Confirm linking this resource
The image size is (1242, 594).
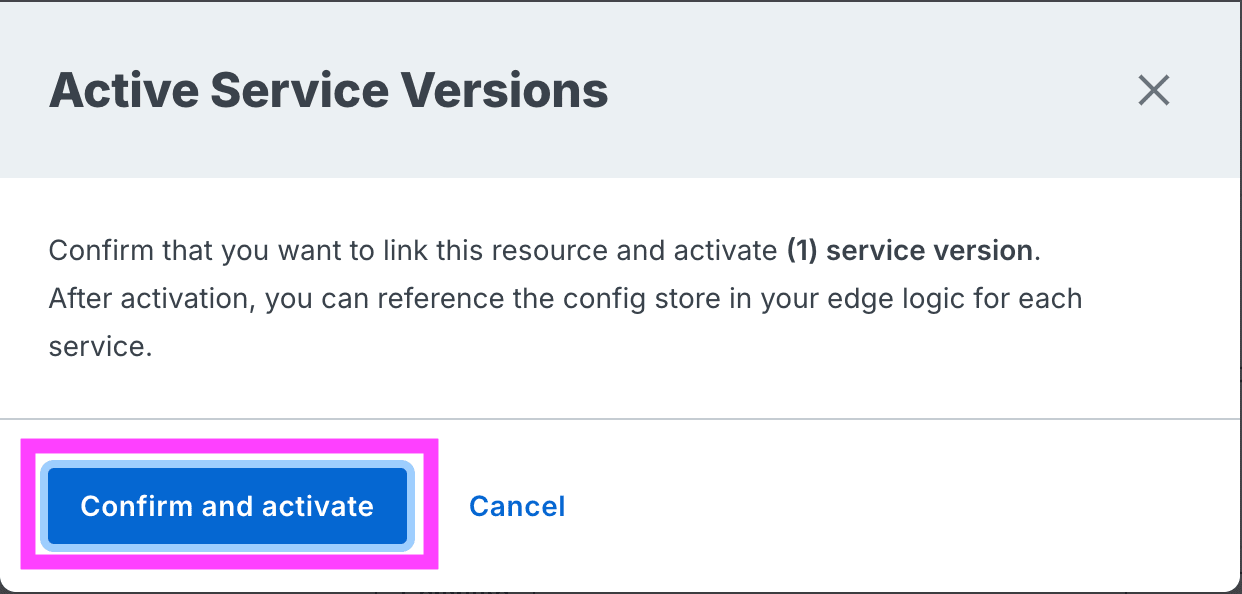coord(227,506)
